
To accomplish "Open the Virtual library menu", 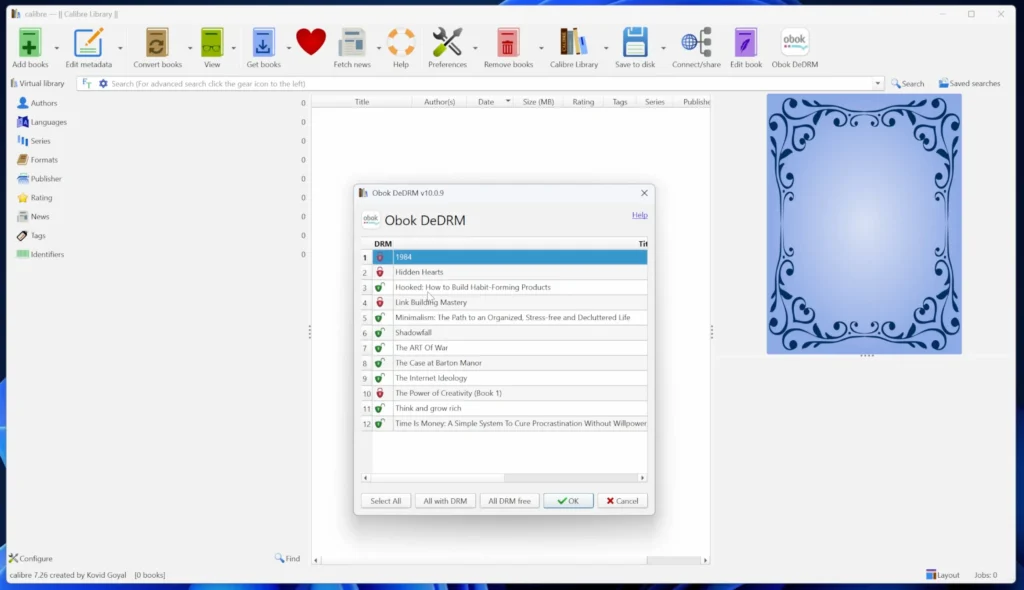I will tap(37, 84).
